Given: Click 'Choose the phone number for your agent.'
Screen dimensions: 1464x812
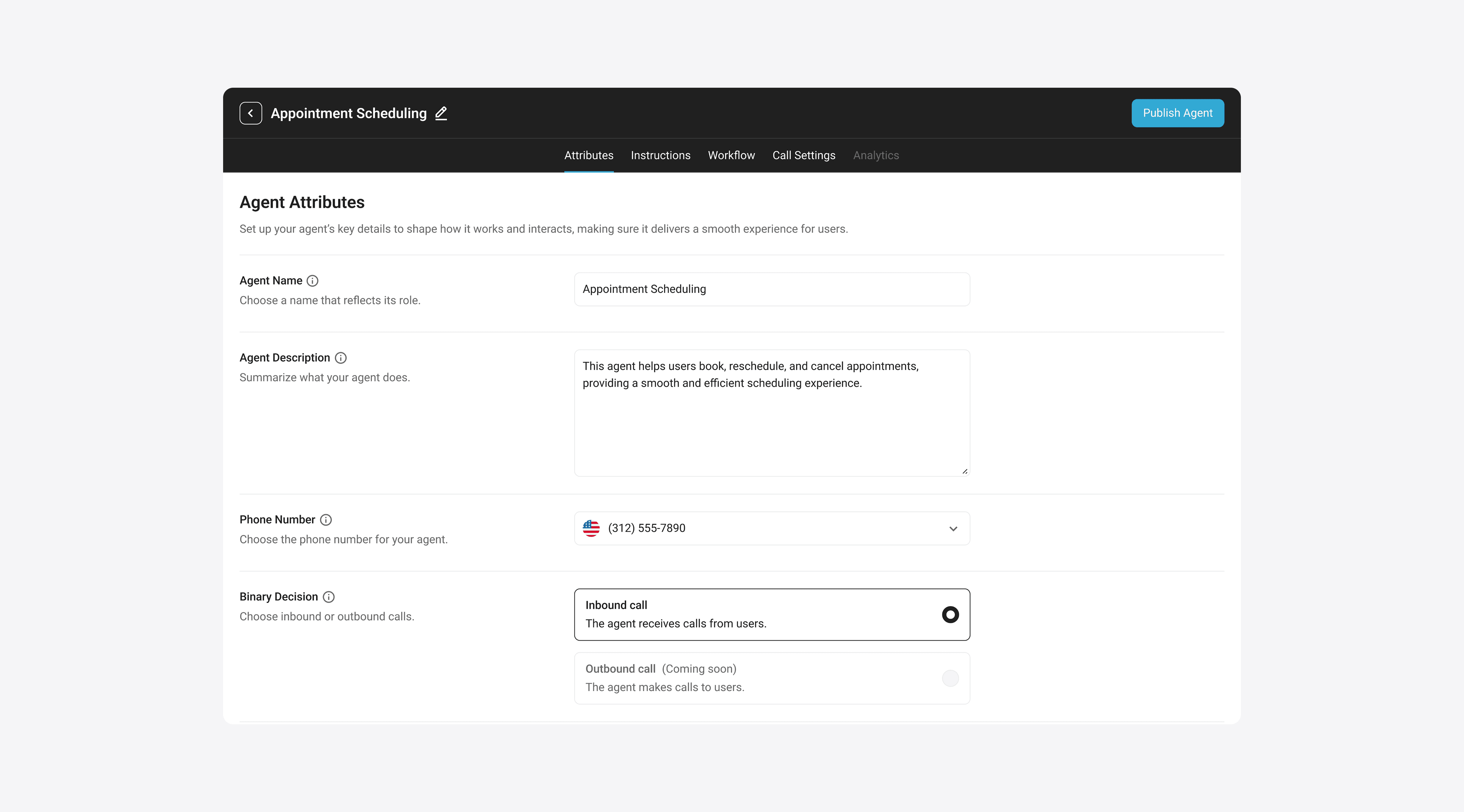Looking at the screenshot, I should [x=343, y=540].
